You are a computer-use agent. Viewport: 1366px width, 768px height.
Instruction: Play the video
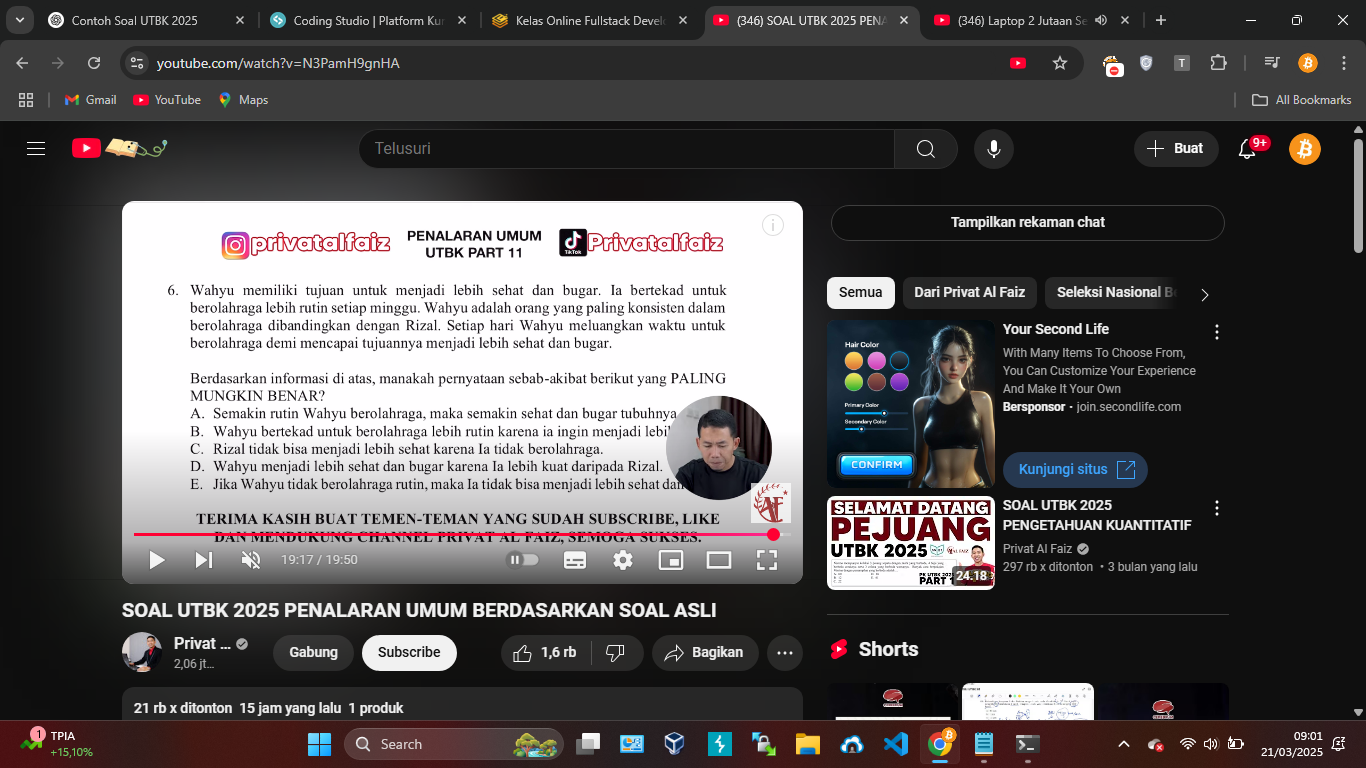[157, 560]
